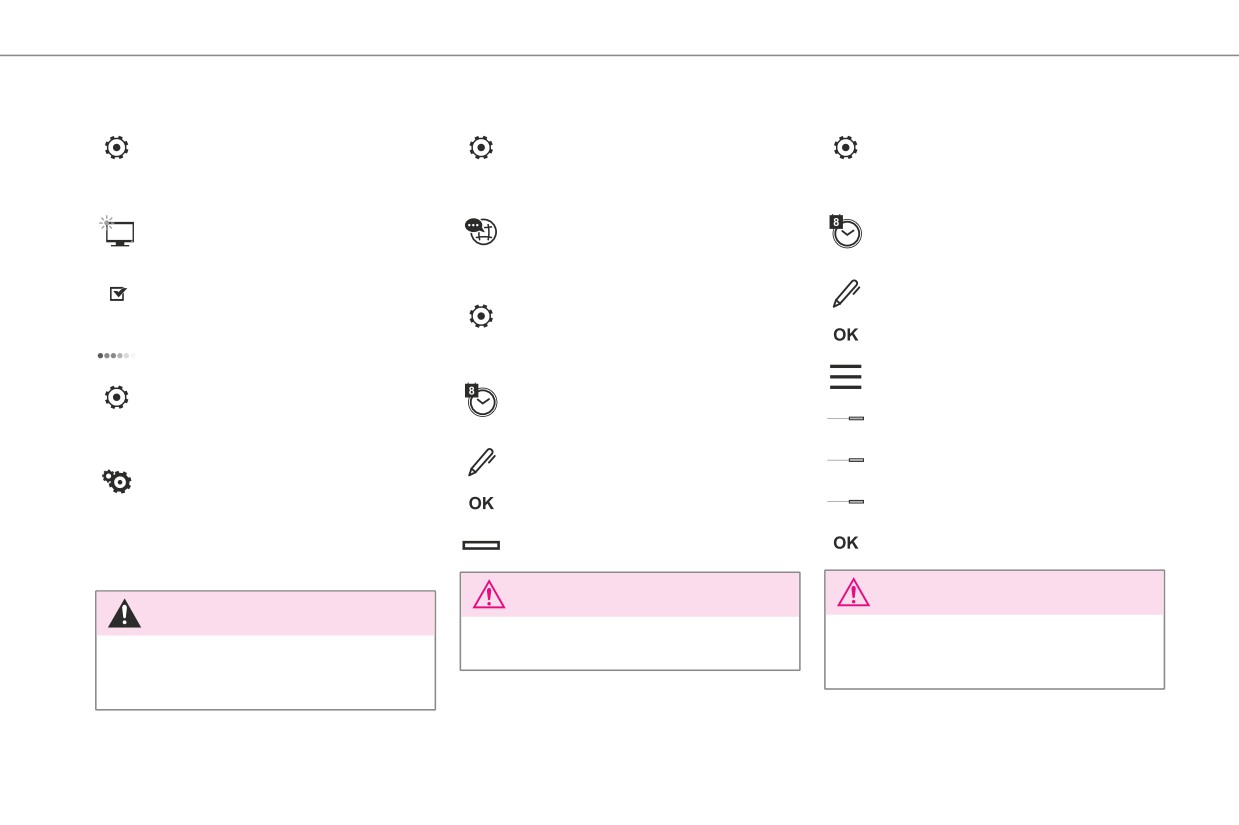This screenshot has width=1239, height=825.
Task: Click the clock icon above the hamburger menu
Action: pyautogui.click(x=846, y=231)
